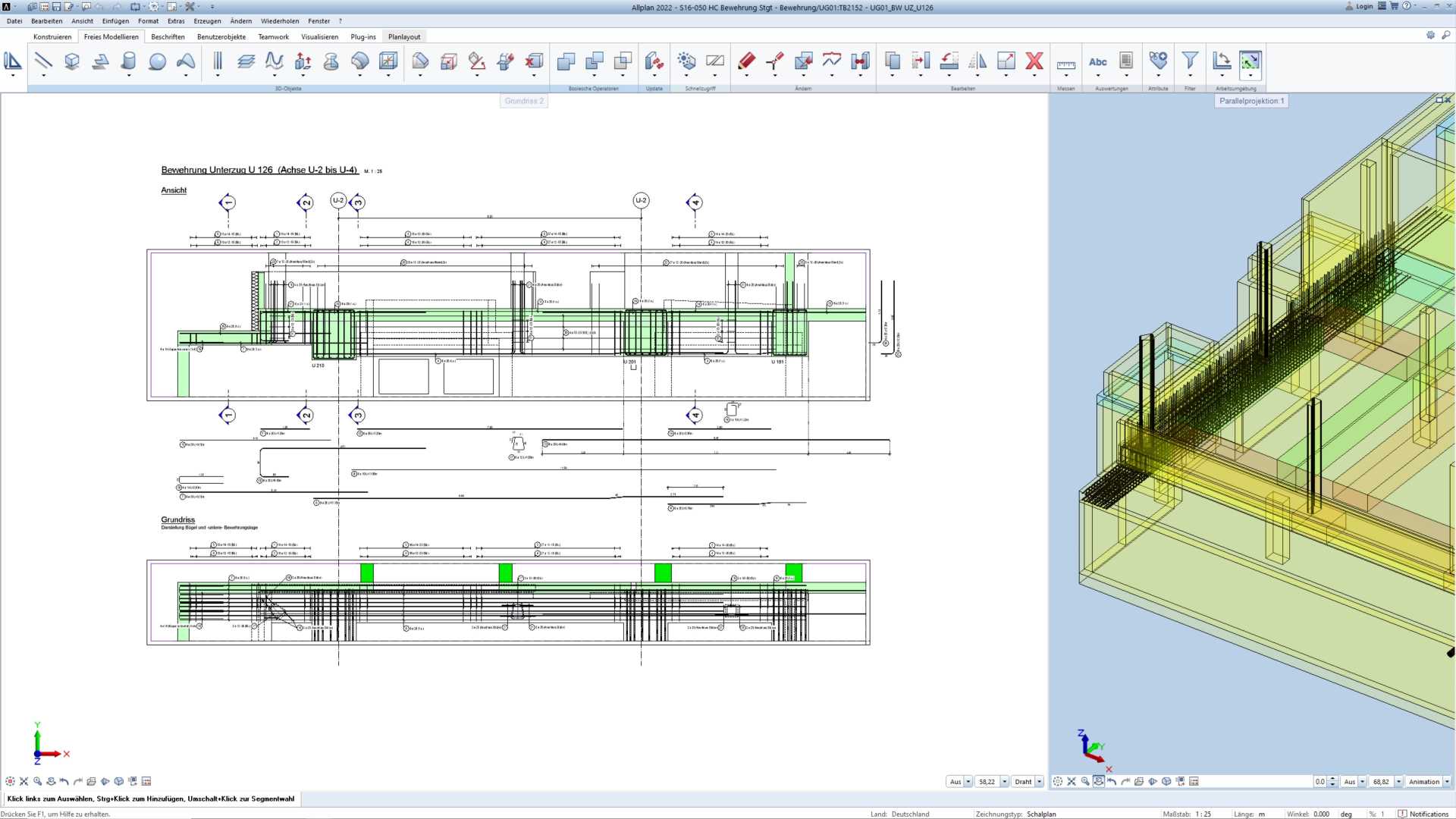
Task: Select the cylinder 3D object tool
Action: [129, 61]
